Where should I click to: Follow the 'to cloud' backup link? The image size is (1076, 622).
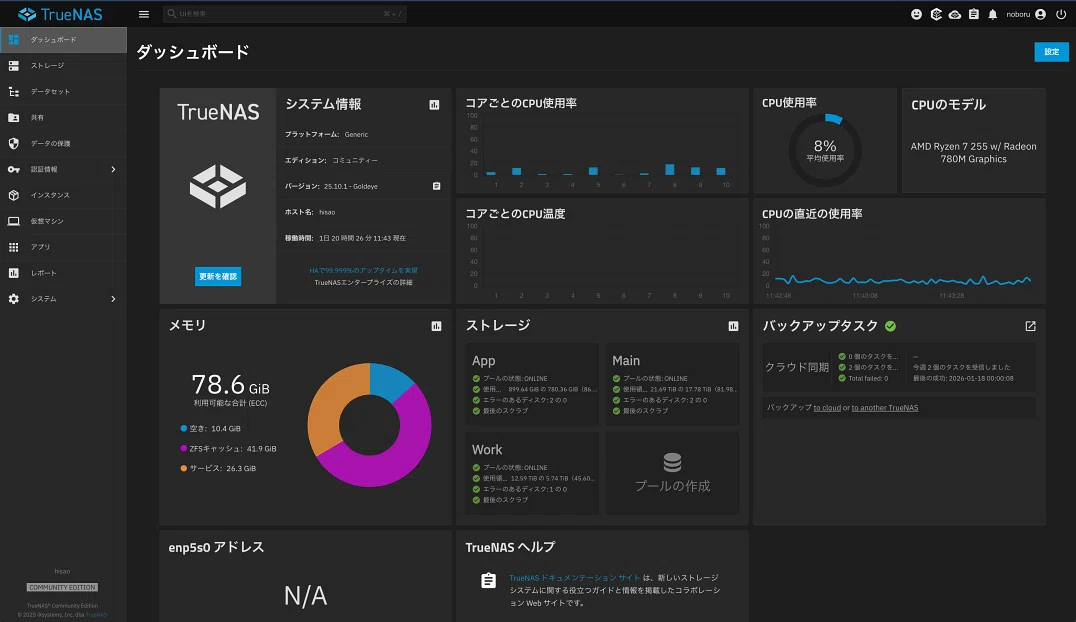click(x=827, y=408)
